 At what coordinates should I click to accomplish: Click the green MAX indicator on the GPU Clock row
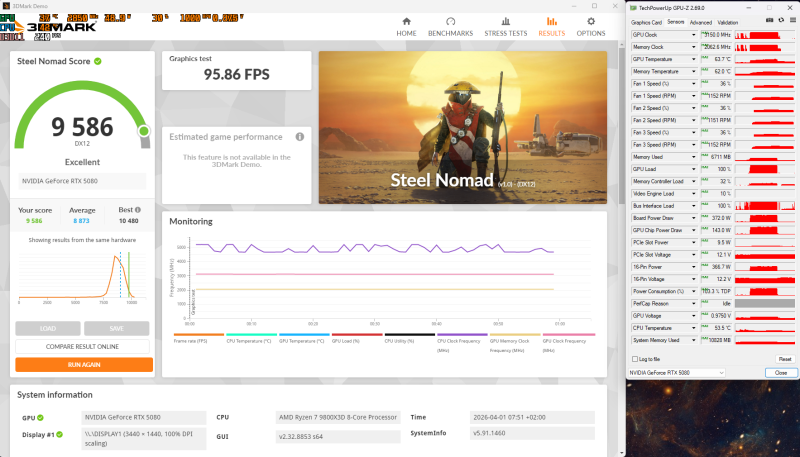tap(704, 33)
